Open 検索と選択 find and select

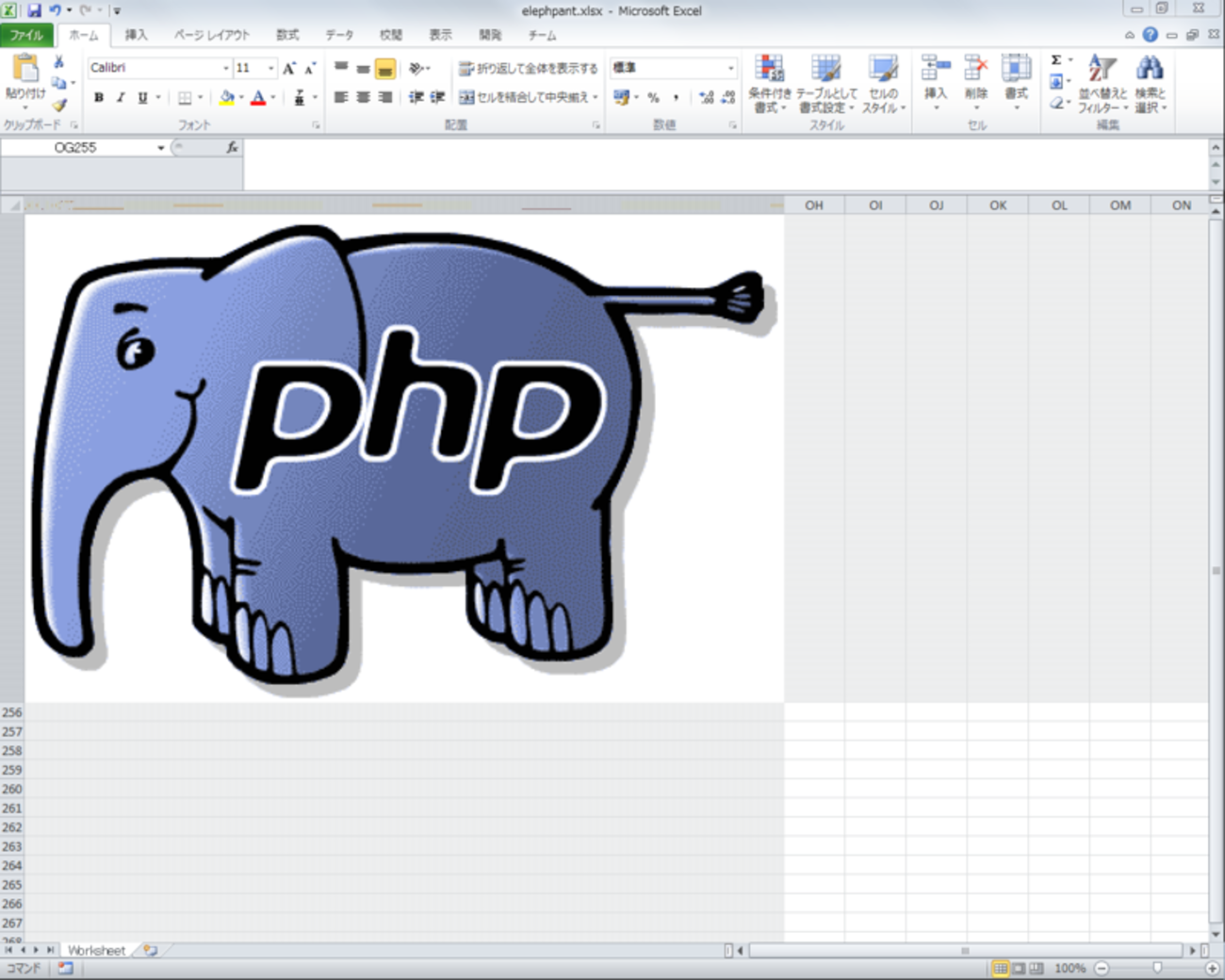(x=1150, y=84)
